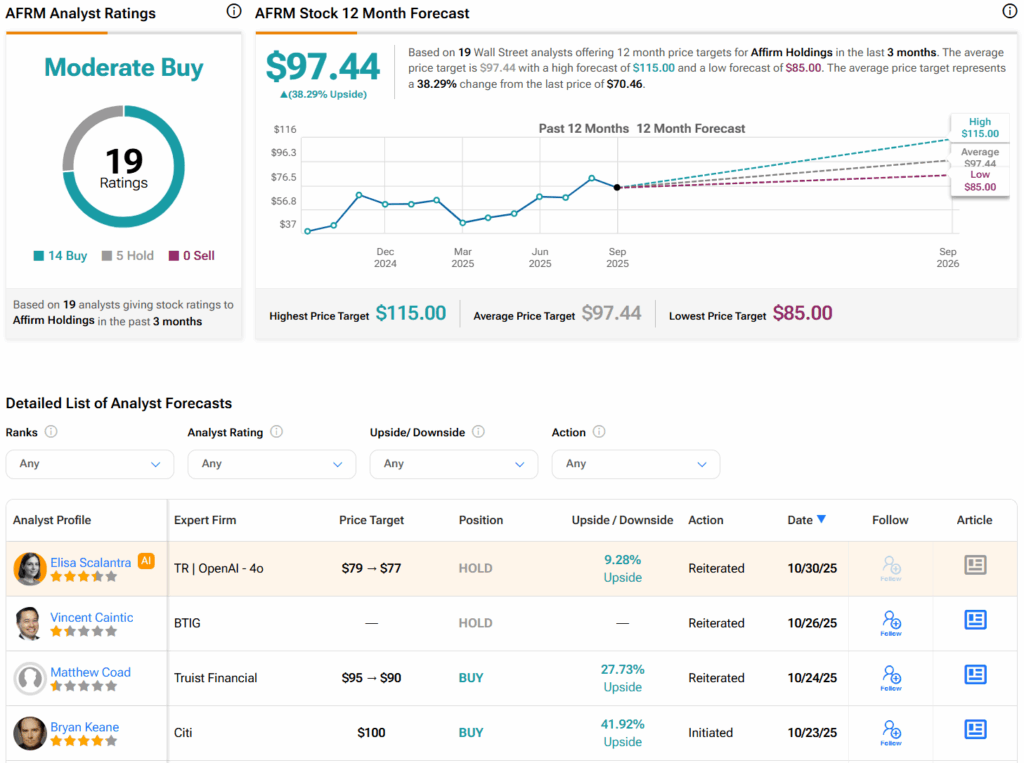Open Matthew Coad's profile link
The height and width of the screenshot is (763, 1024).
pos(90,672)
